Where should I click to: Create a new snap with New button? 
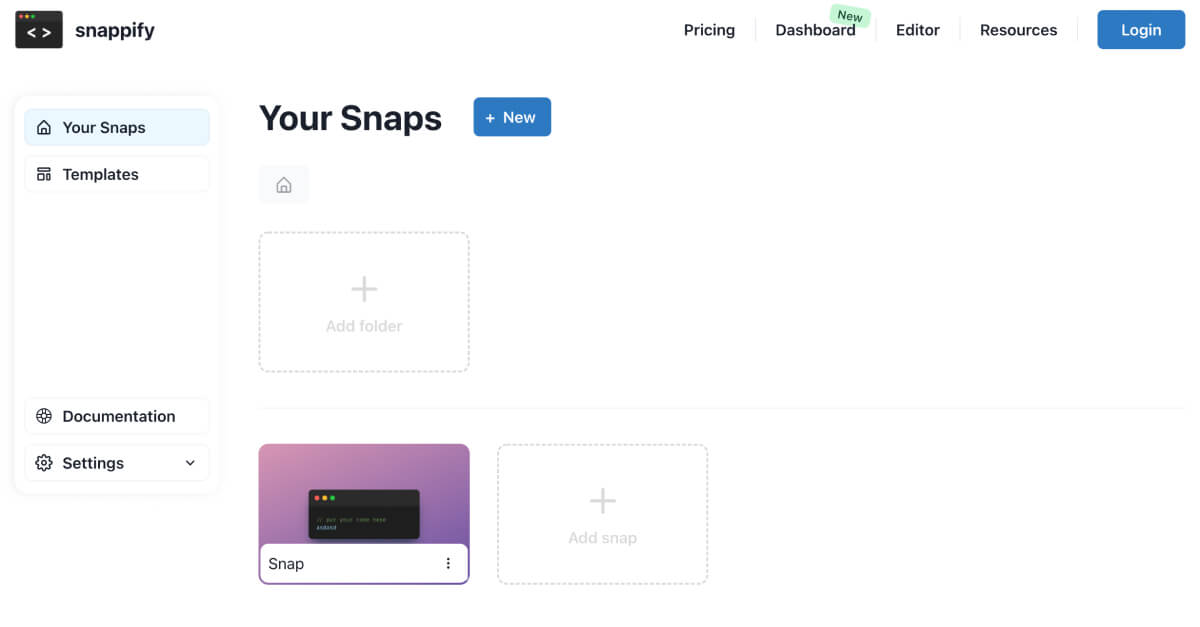coord(512,117)
